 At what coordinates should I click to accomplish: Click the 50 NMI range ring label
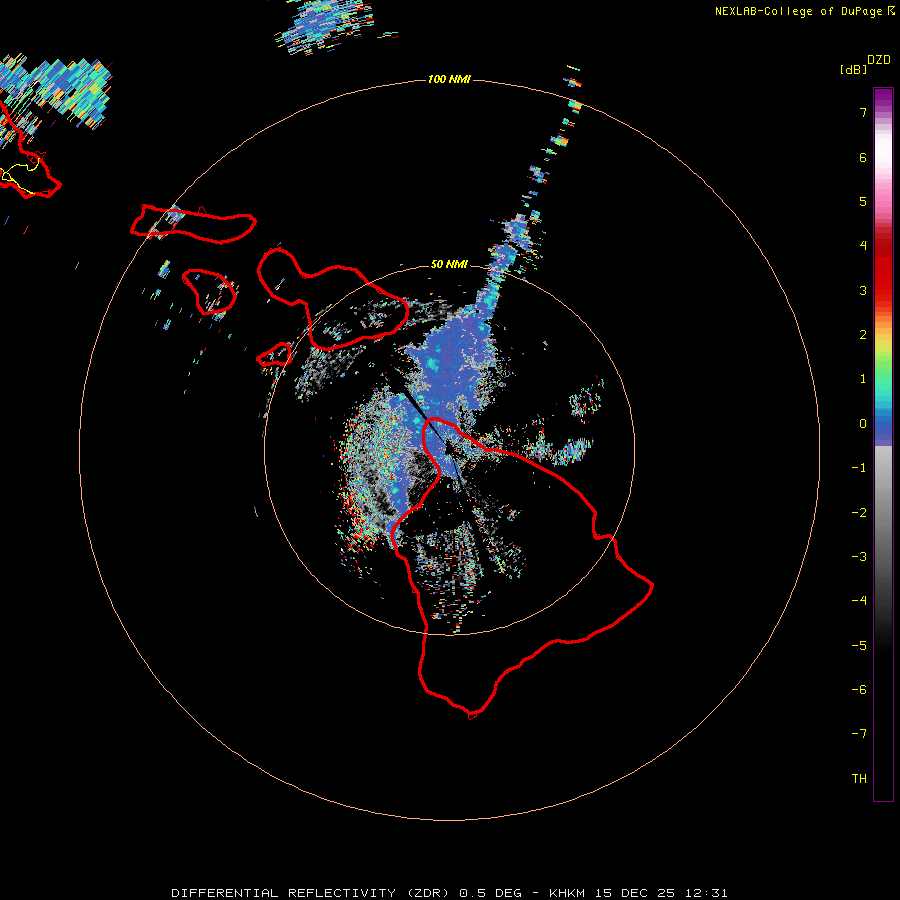coord(449,264)
